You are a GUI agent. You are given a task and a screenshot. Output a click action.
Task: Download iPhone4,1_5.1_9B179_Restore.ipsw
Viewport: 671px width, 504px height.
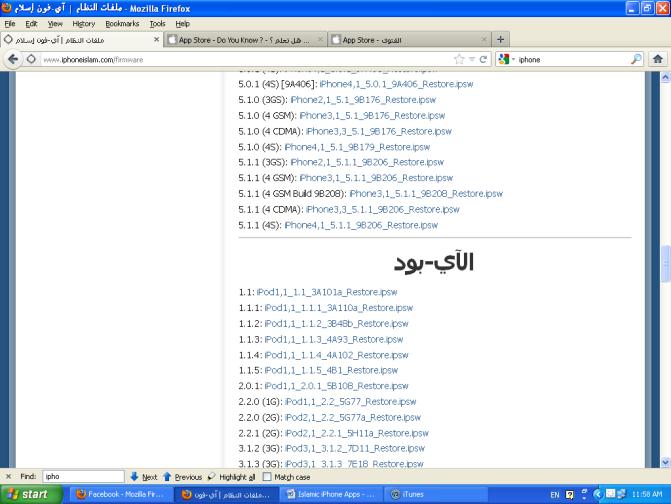tap(357, 147)
